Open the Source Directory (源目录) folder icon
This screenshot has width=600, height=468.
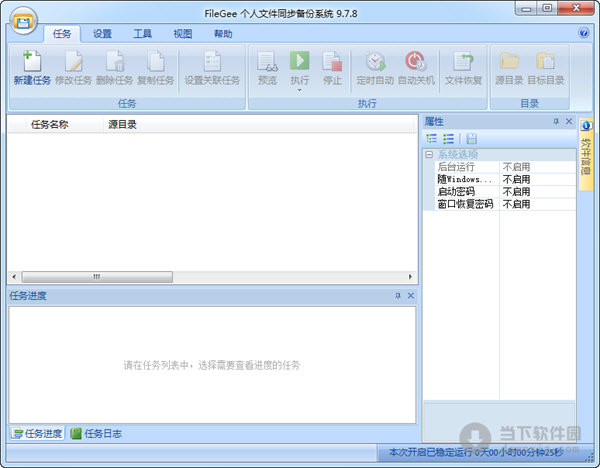[x=509, y=61]
